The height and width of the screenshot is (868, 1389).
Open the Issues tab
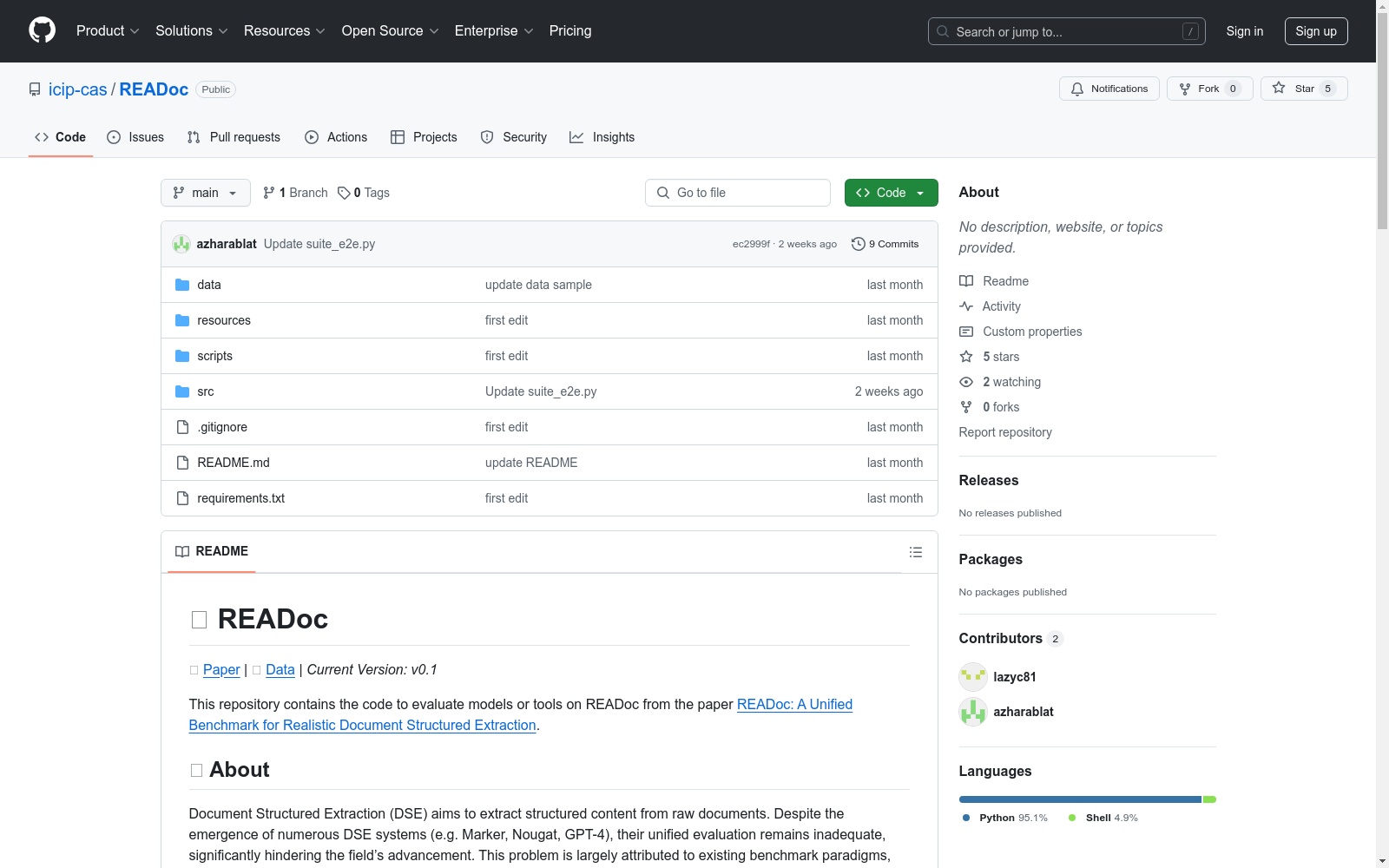click(x=135, y=137)
